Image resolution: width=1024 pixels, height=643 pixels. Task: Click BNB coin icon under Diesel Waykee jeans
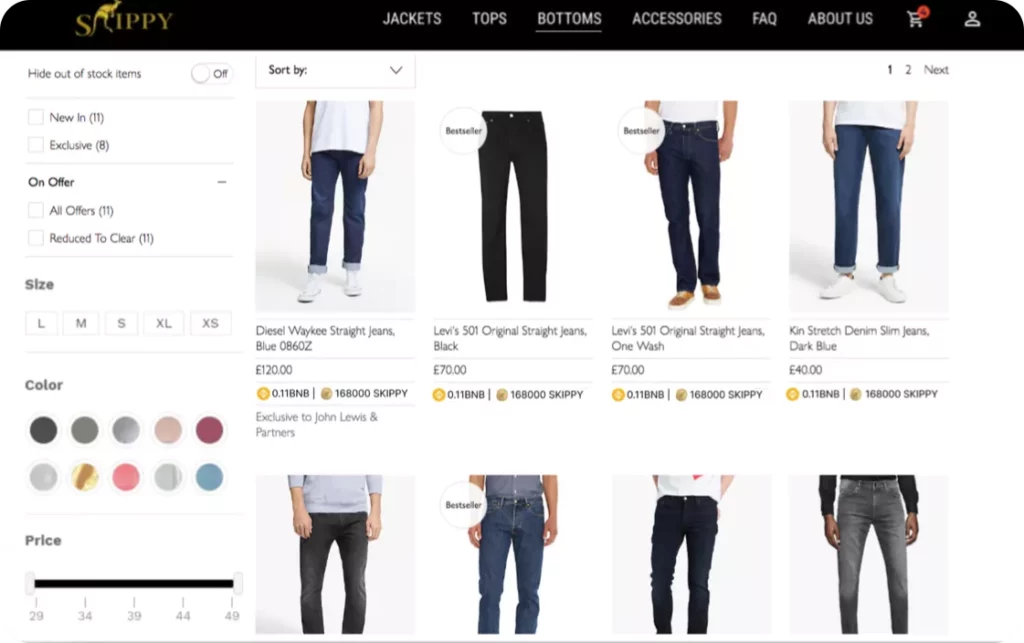263,394
